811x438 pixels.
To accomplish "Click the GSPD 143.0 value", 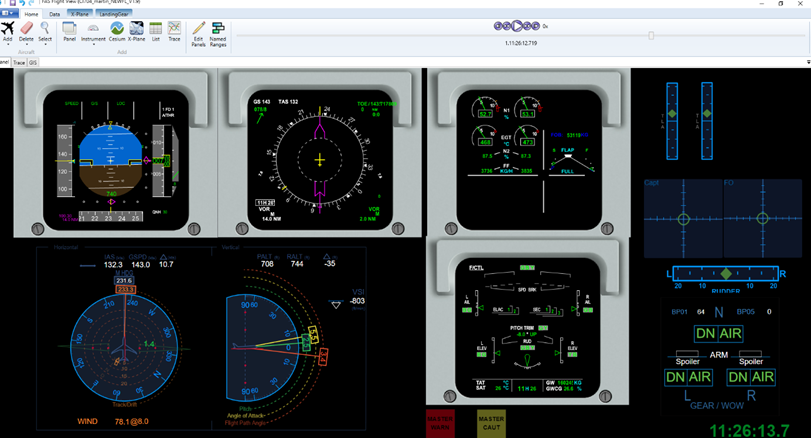I will coord(140,264).
